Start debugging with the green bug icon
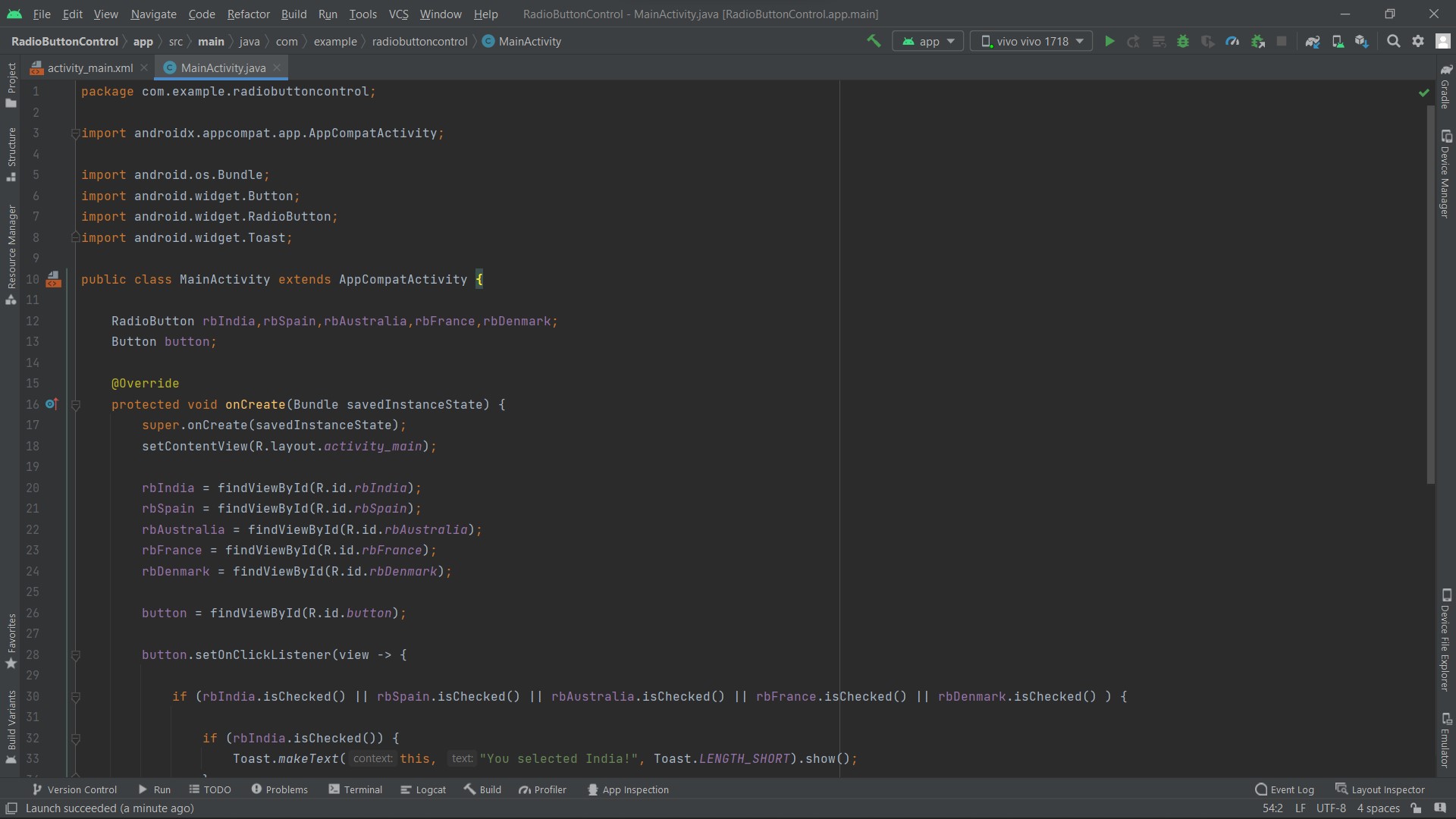The width and height of the screenshot is (1456, 819). point(1183,41)
